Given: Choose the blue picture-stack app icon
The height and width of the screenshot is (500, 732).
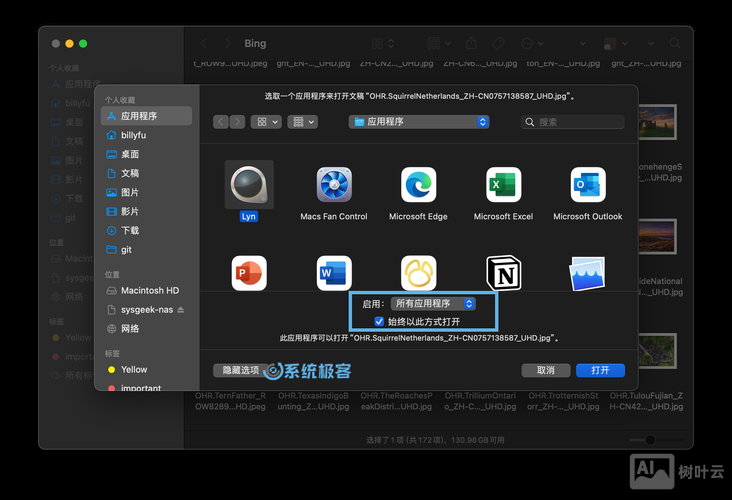Looking at the screenshot, I should [x=588, y=274].
